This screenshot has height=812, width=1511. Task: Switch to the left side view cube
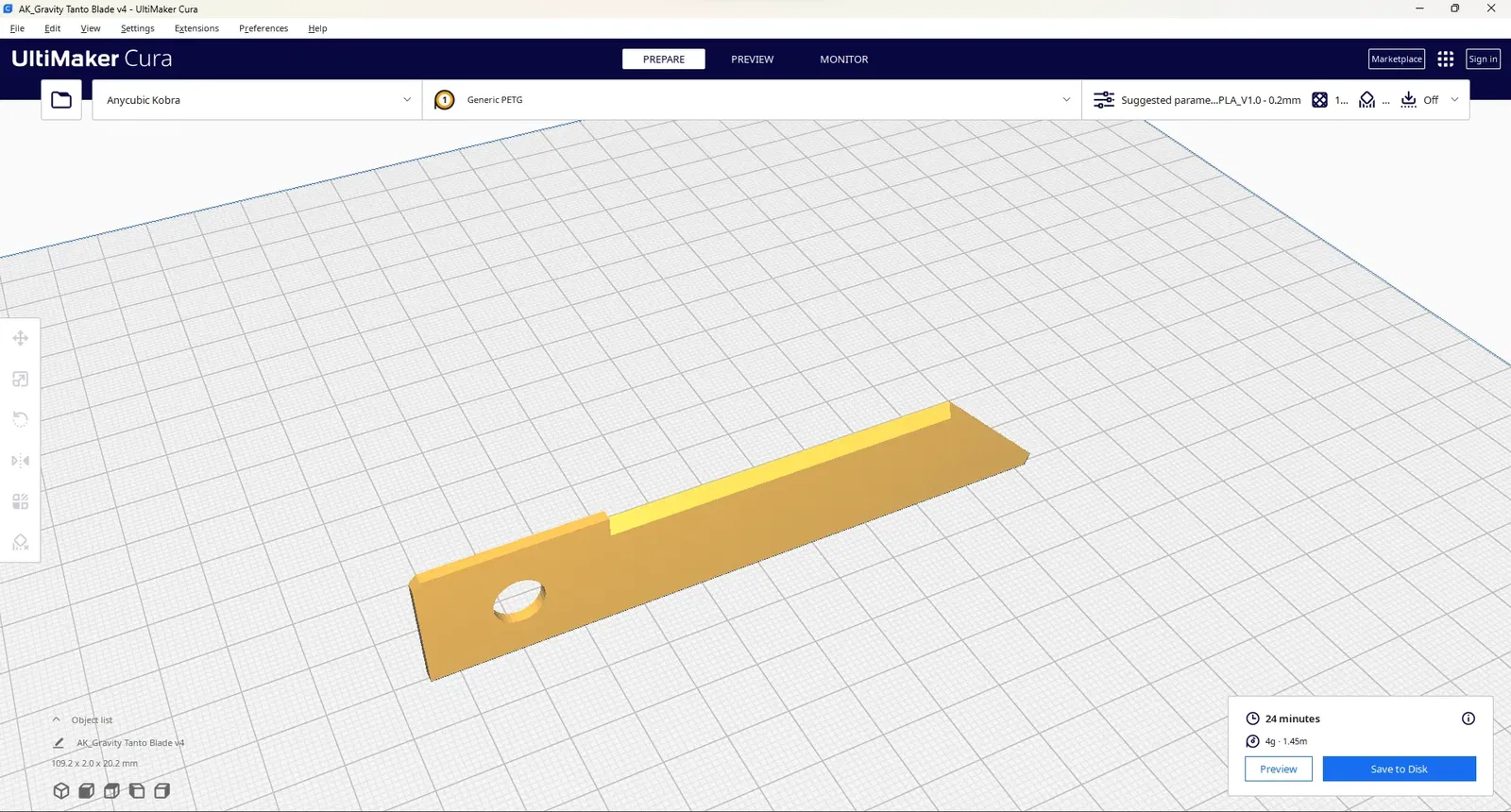[x=137, y=791]
